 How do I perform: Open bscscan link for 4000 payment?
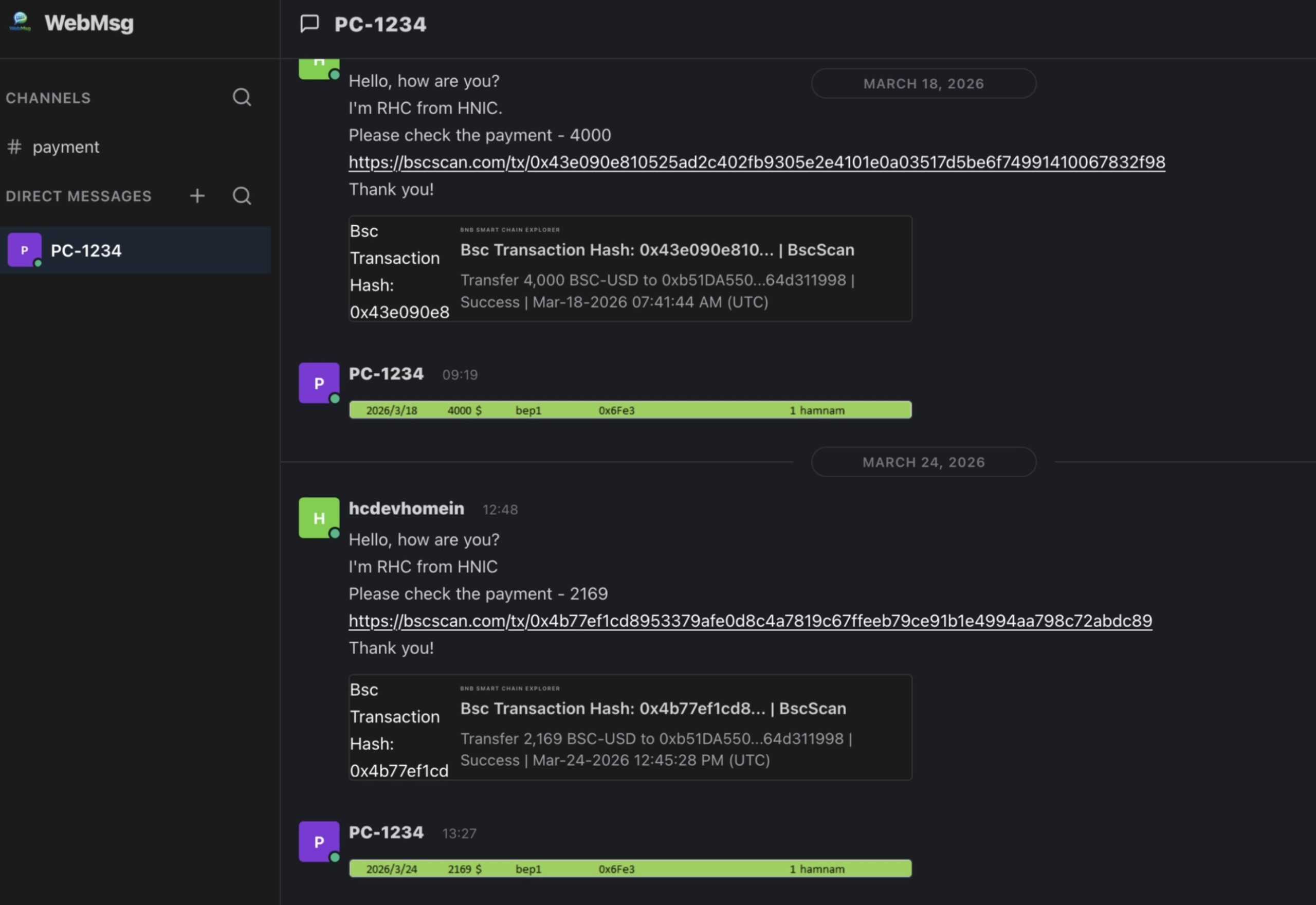click(x=756, y=162)
